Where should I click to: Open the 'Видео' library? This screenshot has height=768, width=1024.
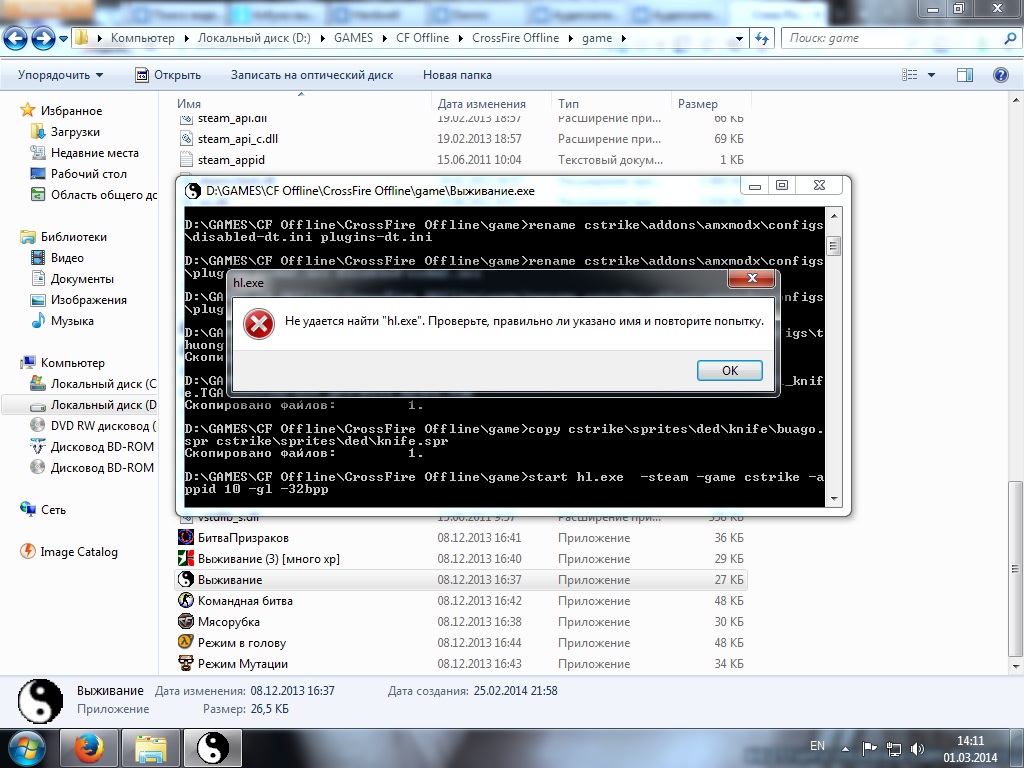coord(67,258)
